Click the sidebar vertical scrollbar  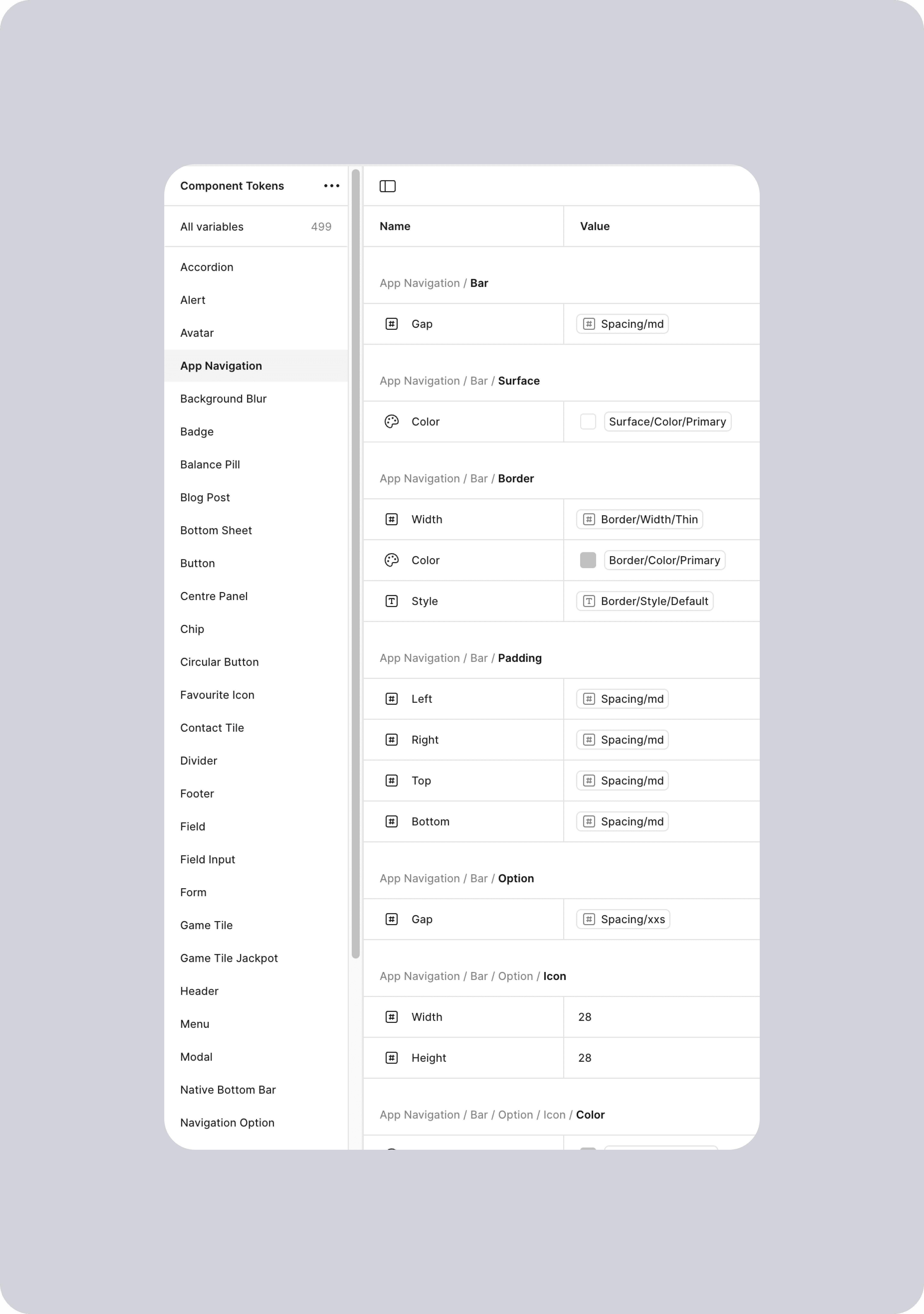pyautogui.click(x=355, y=564)
